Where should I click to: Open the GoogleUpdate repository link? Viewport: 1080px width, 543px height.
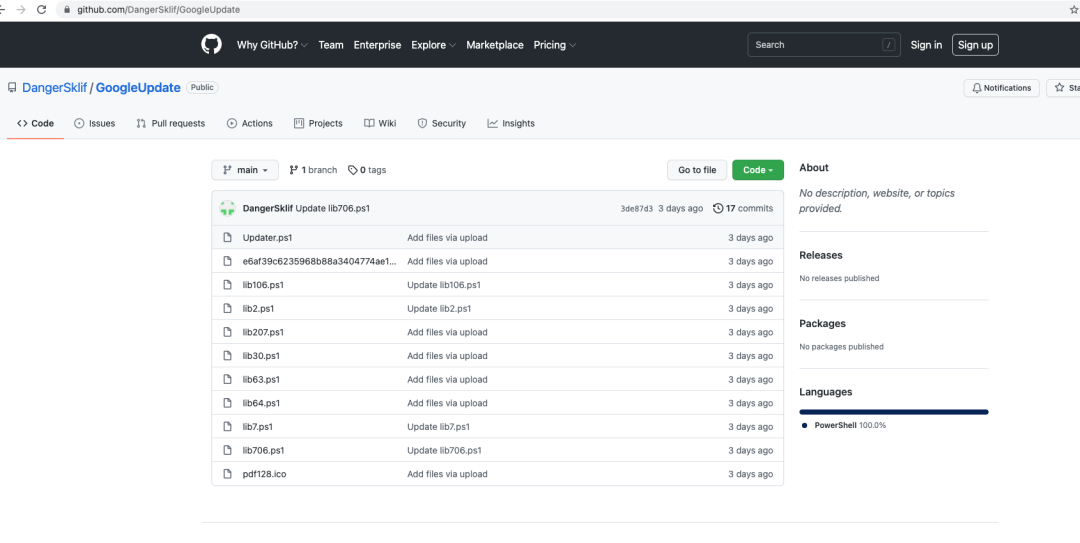138,88
